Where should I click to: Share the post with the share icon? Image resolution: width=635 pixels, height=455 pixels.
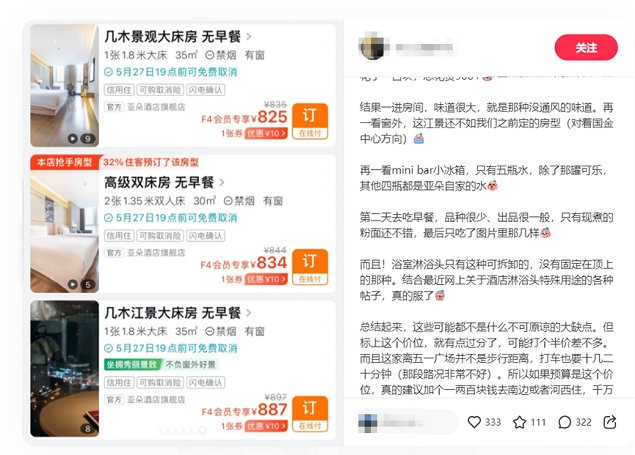[x=610, y=422]
